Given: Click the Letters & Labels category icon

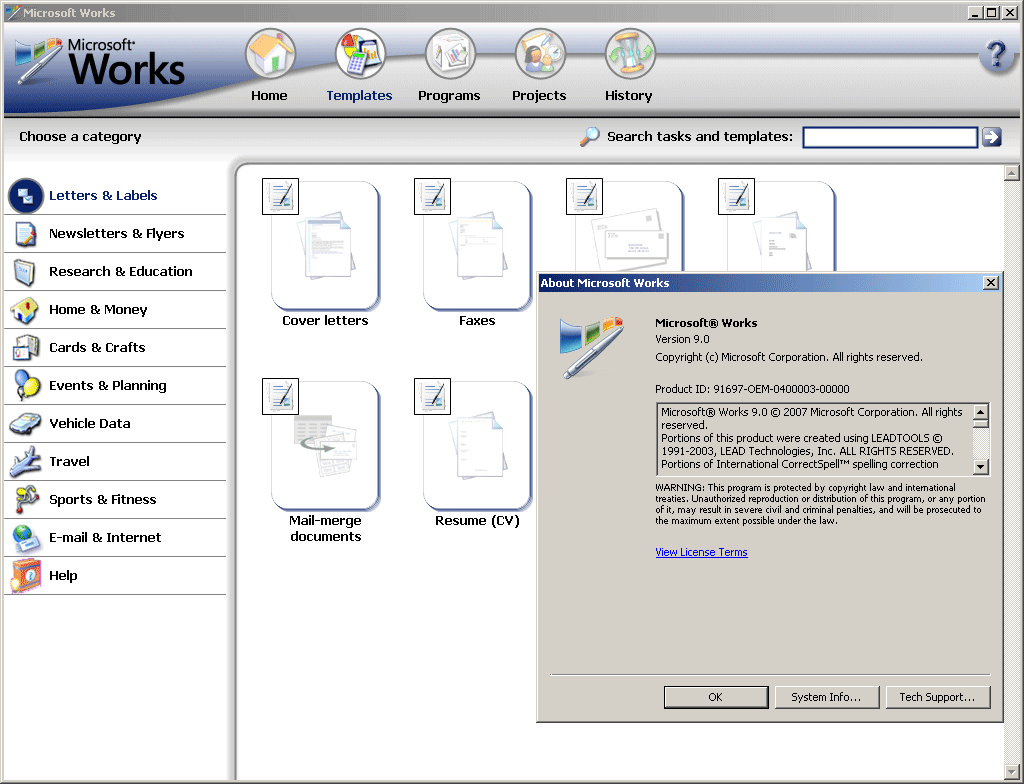Looking at the screenshot, I should tap(25, 195).
